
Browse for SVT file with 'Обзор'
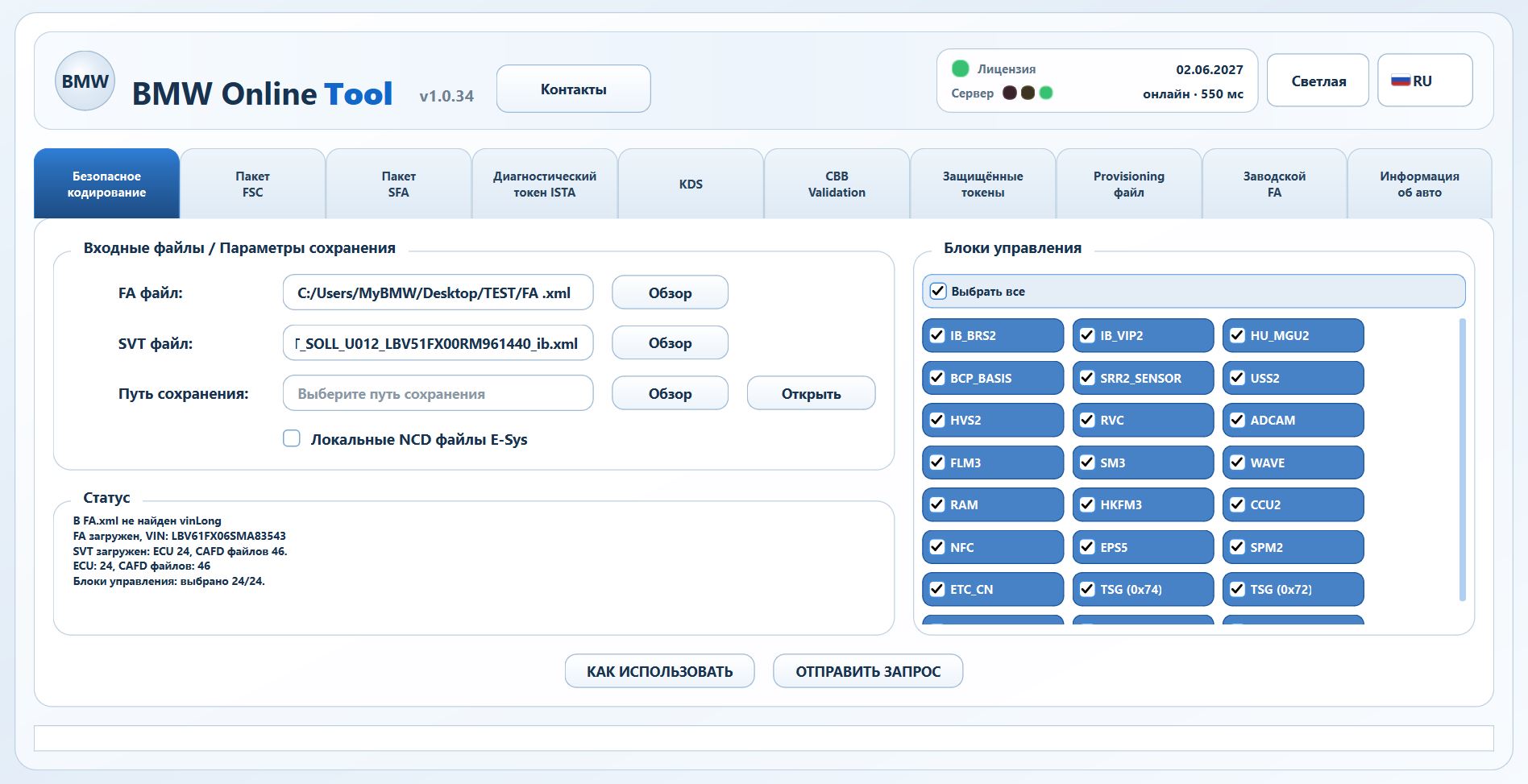(x=670, y=342)
